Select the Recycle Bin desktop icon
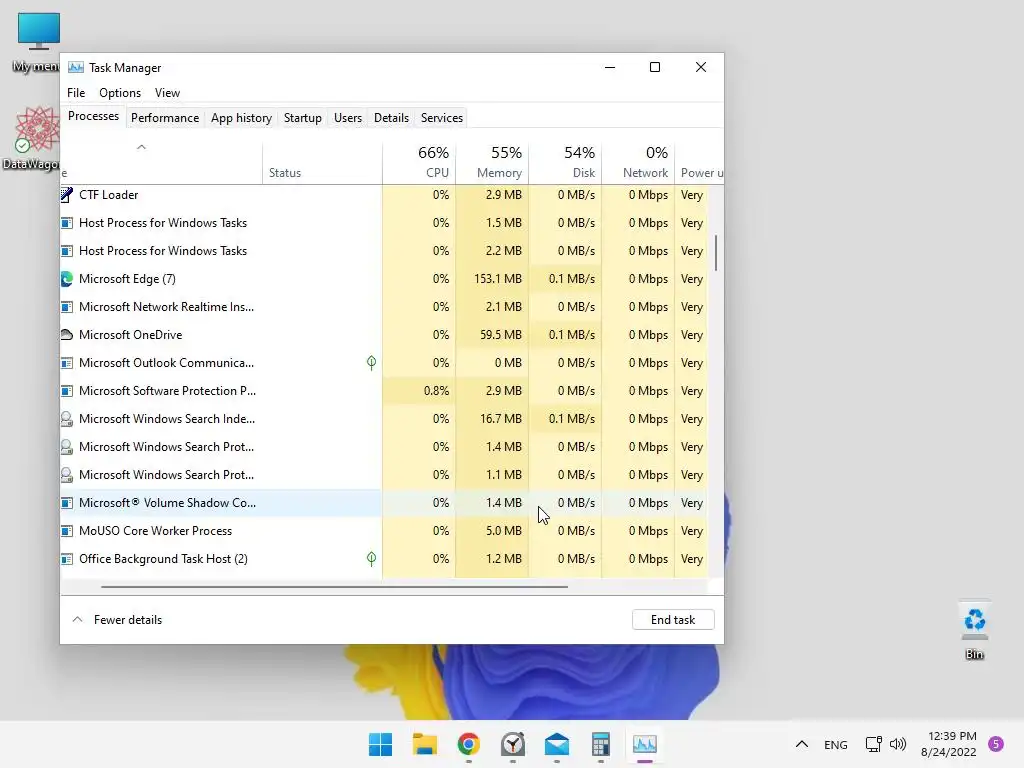1024x768 pixels. coord(974,630)
